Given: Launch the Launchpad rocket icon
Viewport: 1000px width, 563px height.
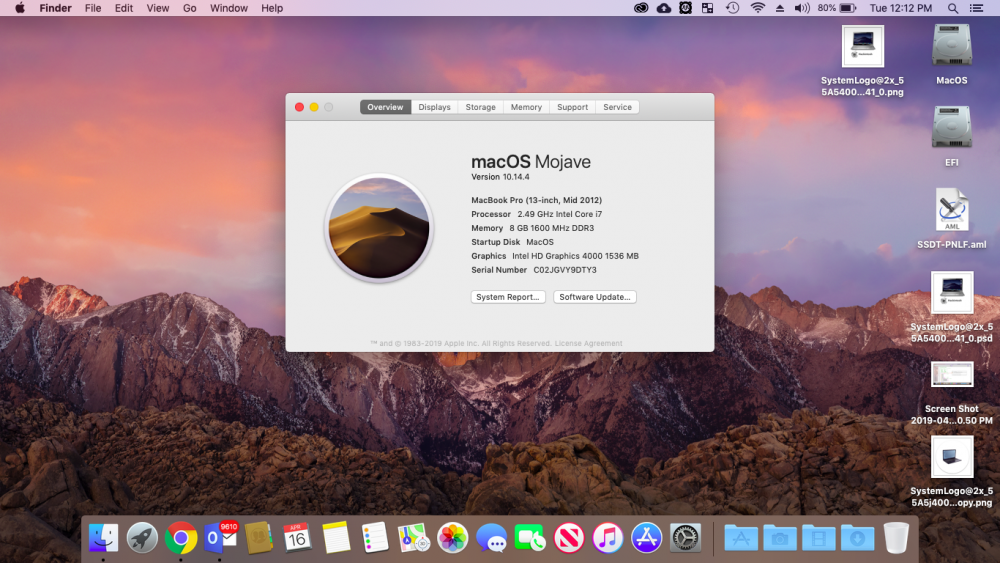Looking at the screenshot, I should click(x=142, y=538).
